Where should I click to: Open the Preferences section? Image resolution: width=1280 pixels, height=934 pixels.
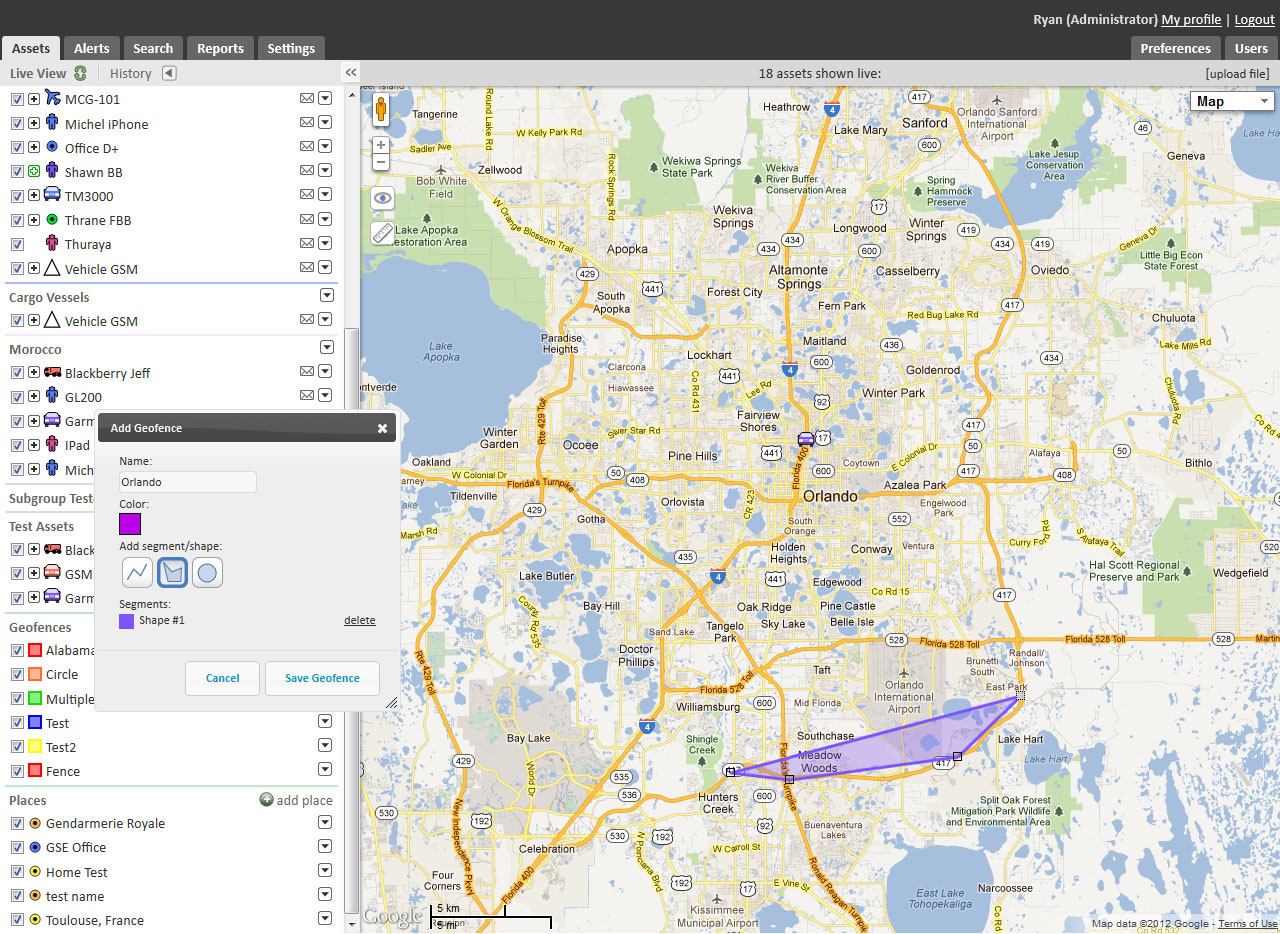(1175, 47)
